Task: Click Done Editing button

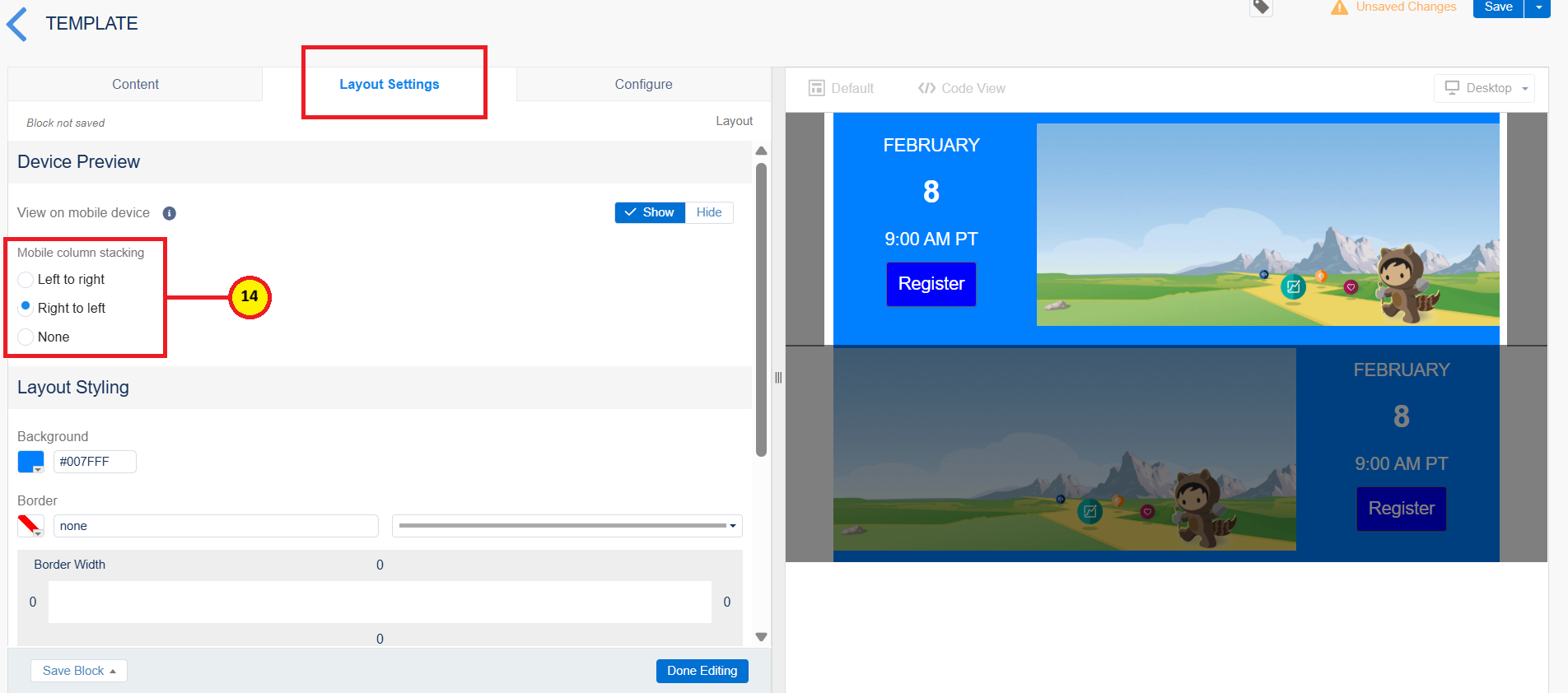Action: [x=702, y=671]
